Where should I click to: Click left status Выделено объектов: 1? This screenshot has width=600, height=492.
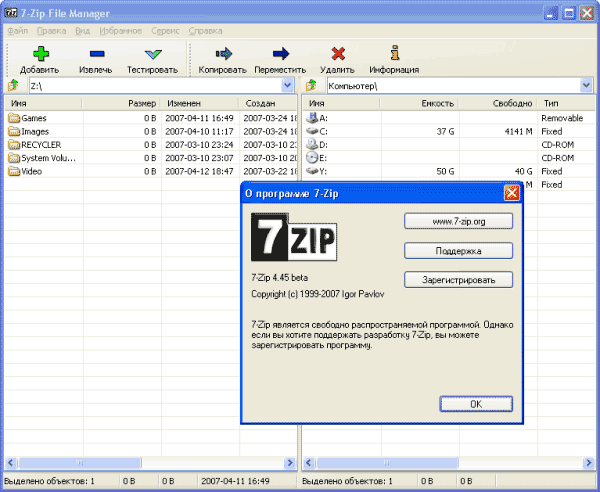49,481
